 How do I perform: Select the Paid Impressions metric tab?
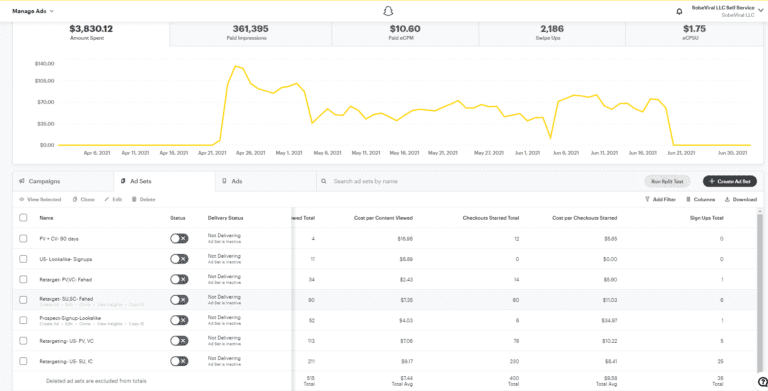[x=250, y=33]
